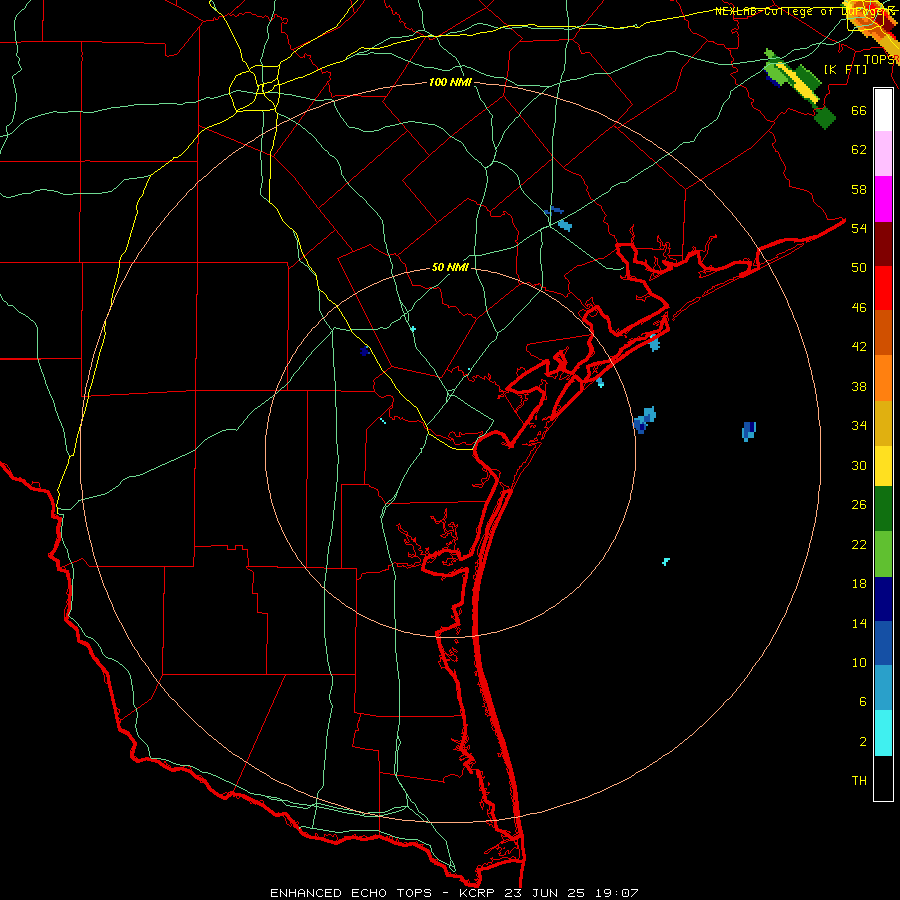Viewport: 900px width, 900px height.
Task: Click the small navy echo on yellow highway
Action: coord(364,351)
